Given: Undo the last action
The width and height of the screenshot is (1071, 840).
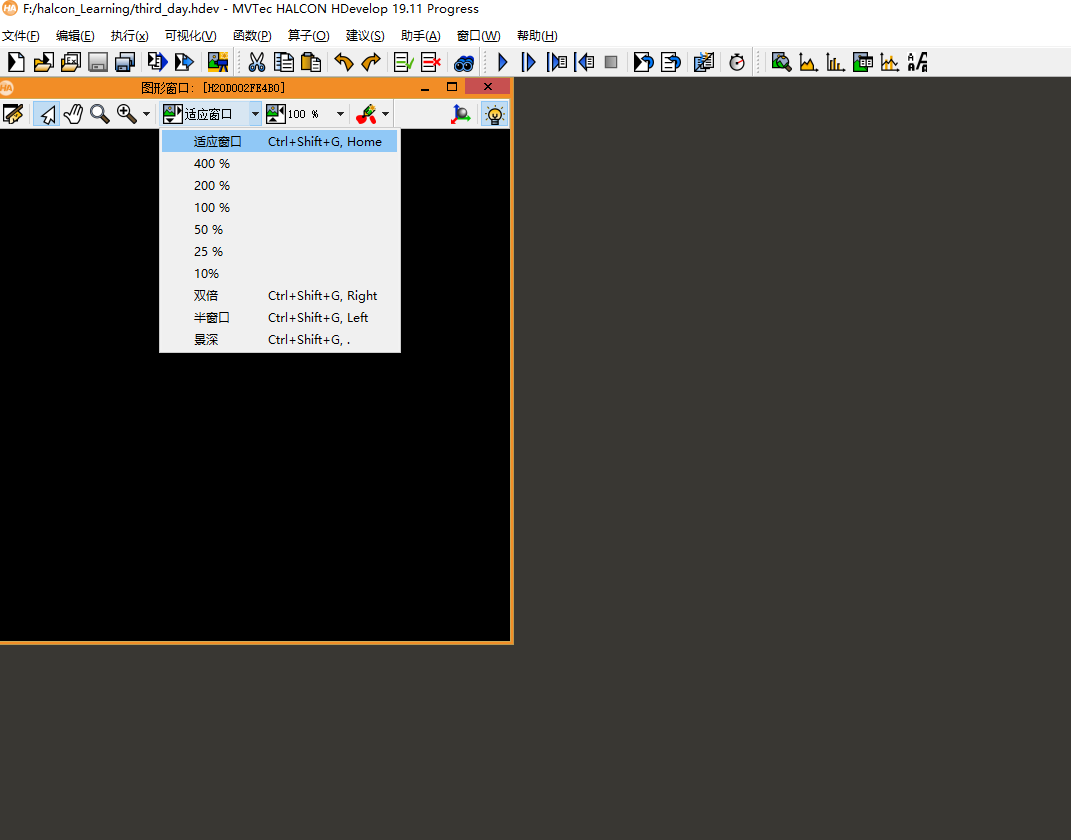Looking at the screenshot, I should 344,62.
